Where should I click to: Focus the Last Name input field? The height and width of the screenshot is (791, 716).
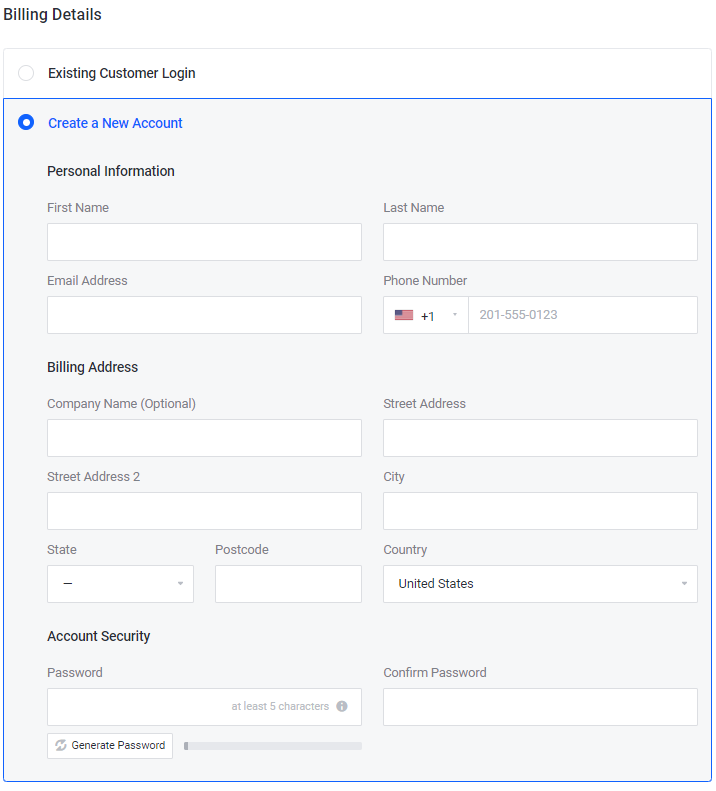540,242
